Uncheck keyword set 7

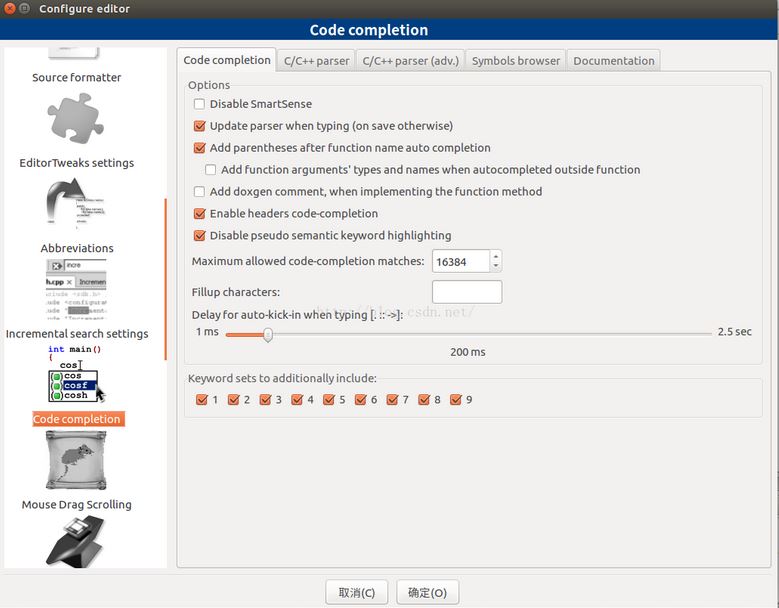tap(392, 400)
